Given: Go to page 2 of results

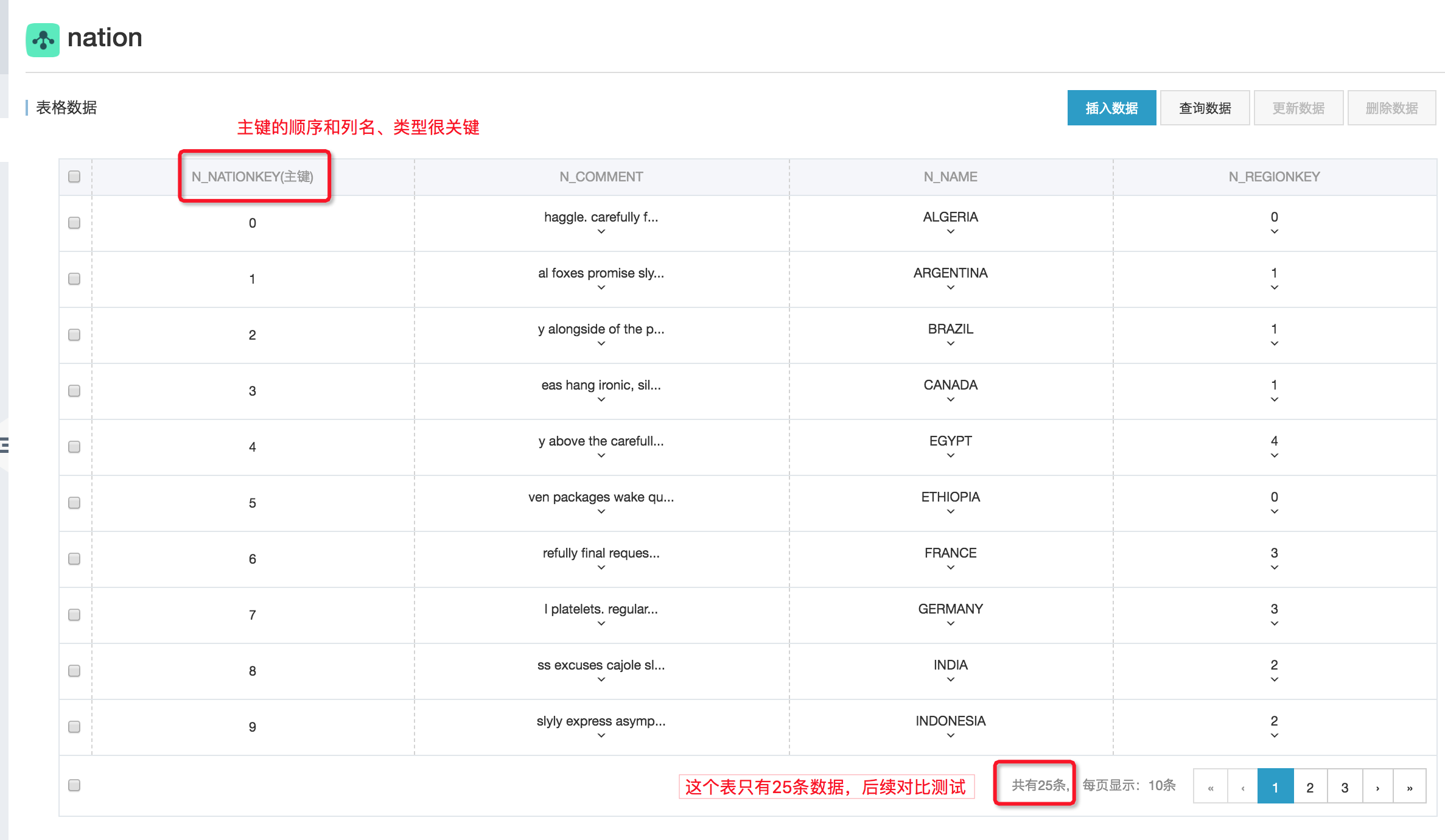Looking at the screenshot, I should point(1310,787).
